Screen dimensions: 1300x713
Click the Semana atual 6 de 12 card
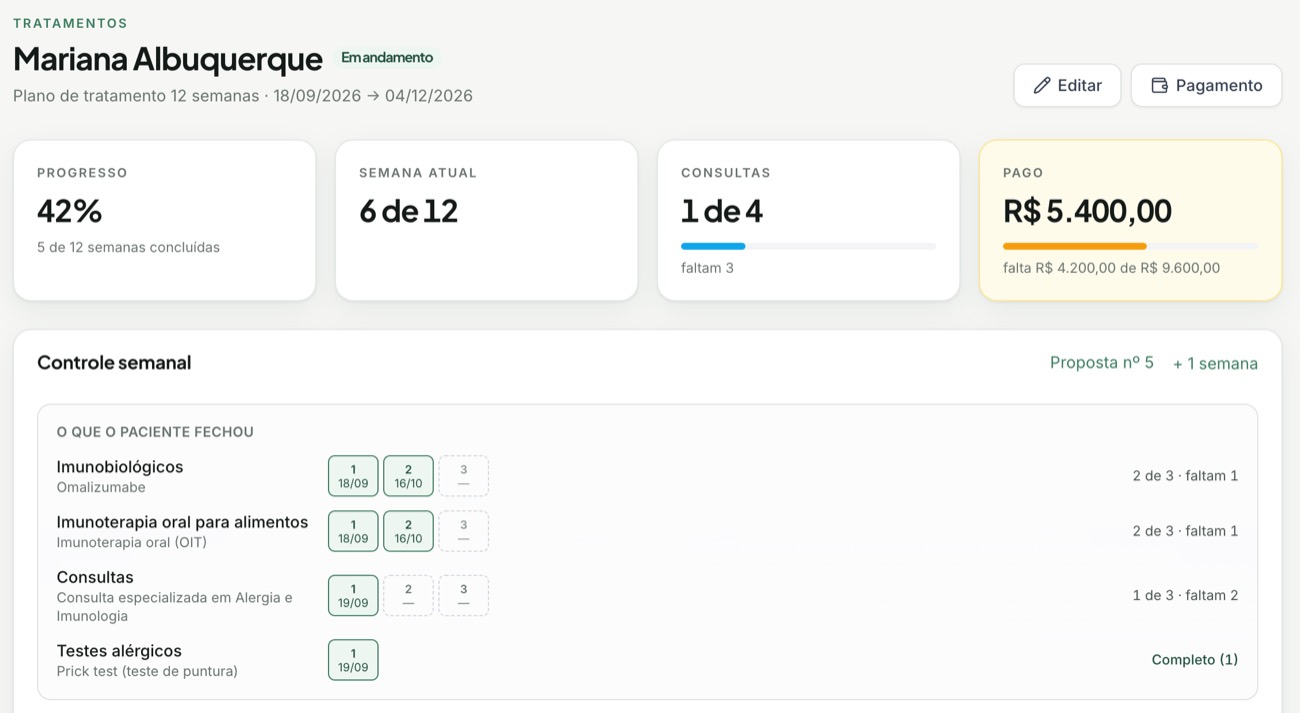[487, 220]
